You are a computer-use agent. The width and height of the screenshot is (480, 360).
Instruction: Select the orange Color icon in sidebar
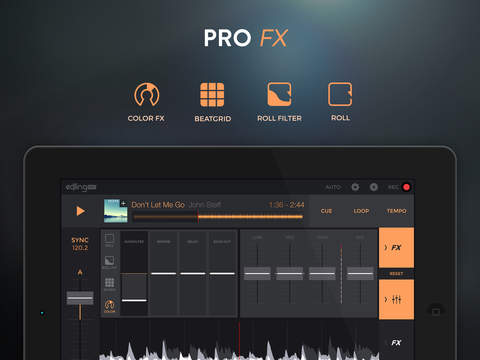tap(109, 306)
